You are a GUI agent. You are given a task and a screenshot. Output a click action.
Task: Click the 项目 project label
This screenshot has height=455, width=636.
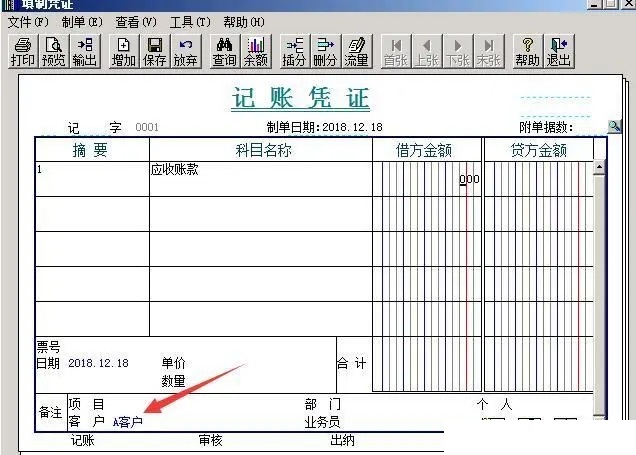coord(86,404)
